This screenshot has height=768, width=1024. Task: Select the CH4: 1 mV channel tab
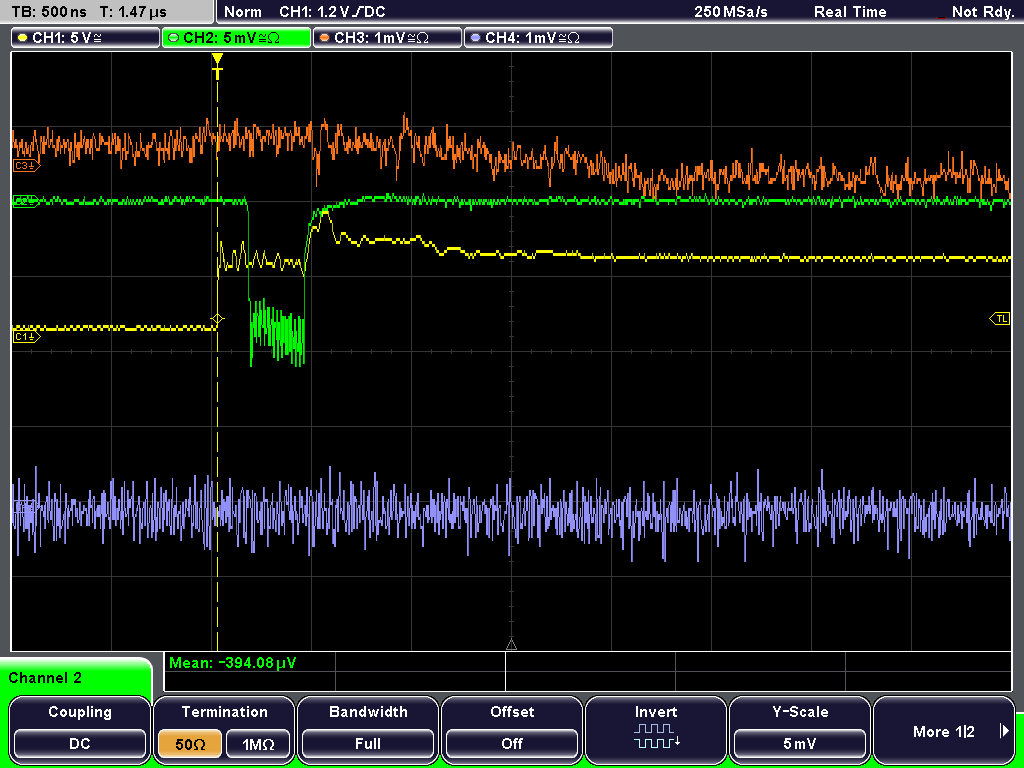tap(538, 38)
